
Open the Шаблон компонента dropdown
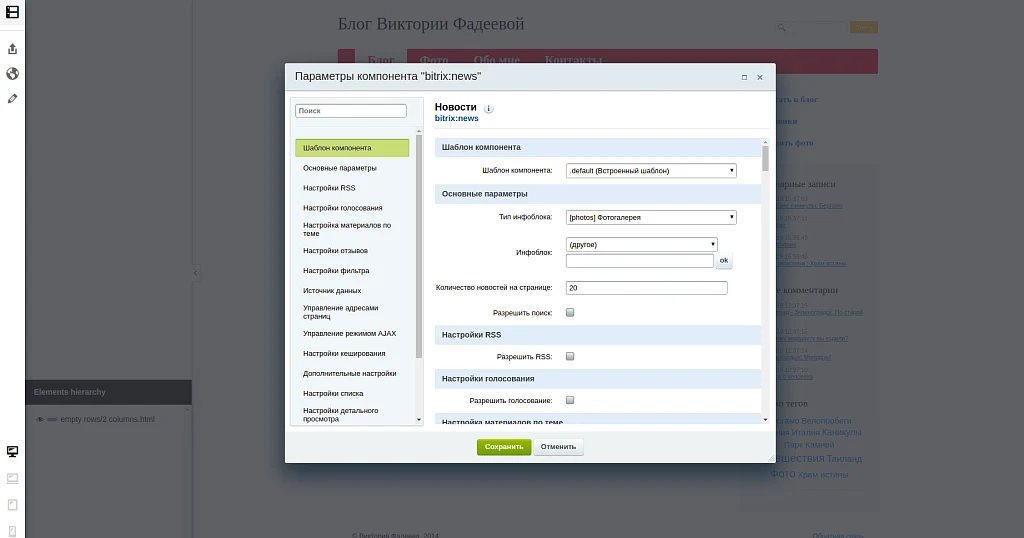(x=651, y=170)
